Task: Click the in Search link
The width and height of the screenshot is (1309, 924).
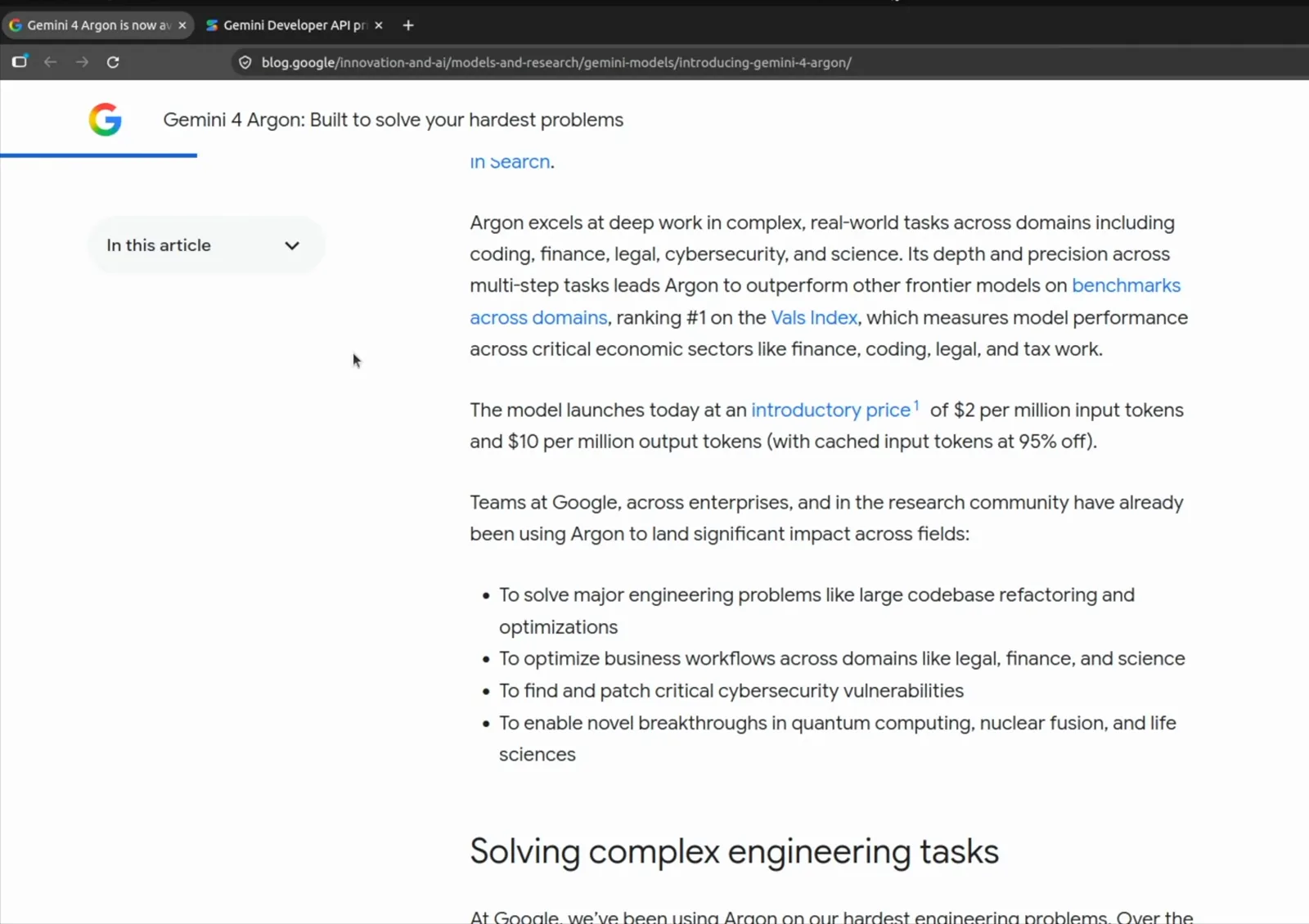Action: tap(510, 161)
